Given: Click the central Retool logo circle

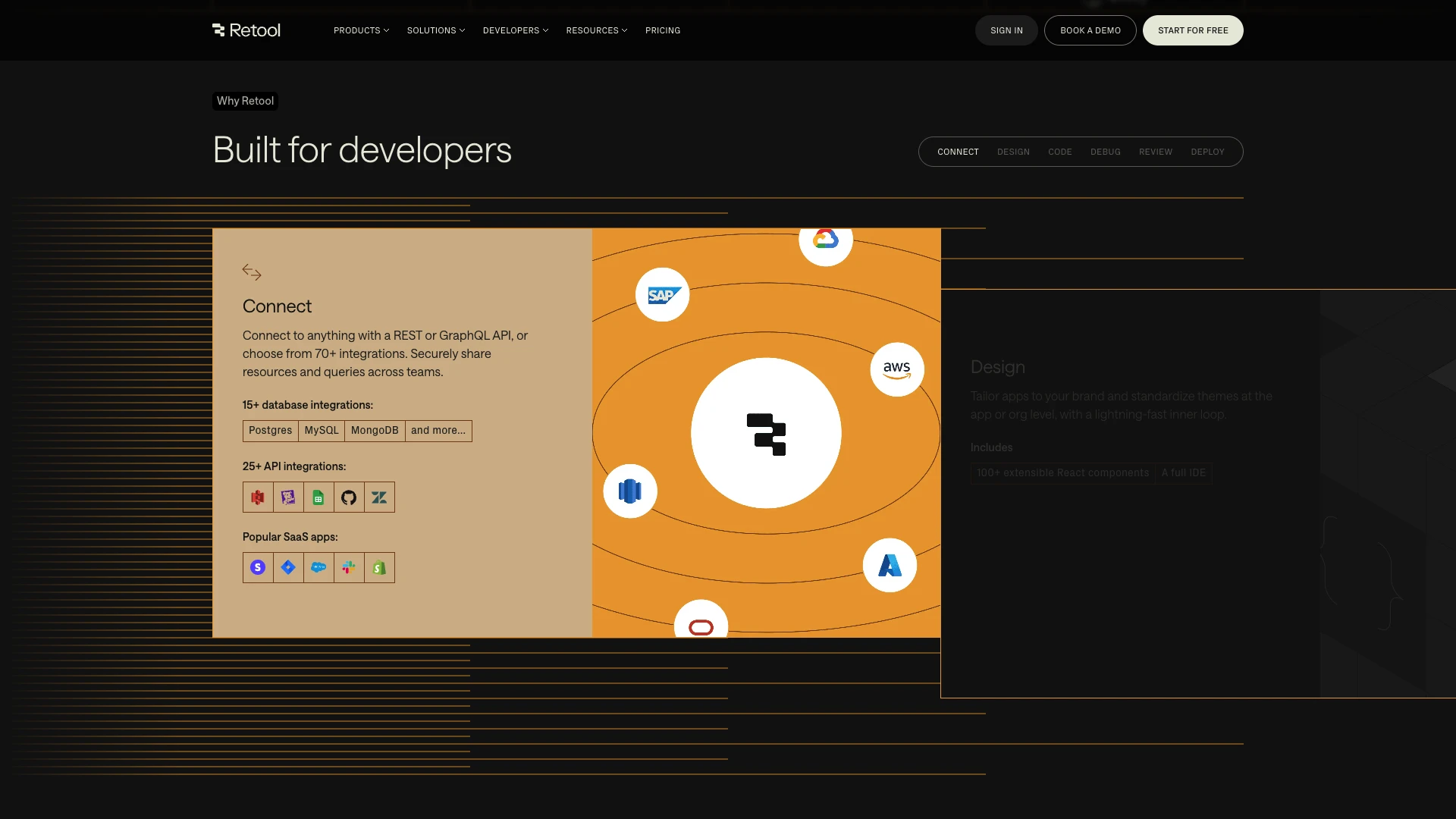Looking at the screenshot, I should (x=766, y=433).
